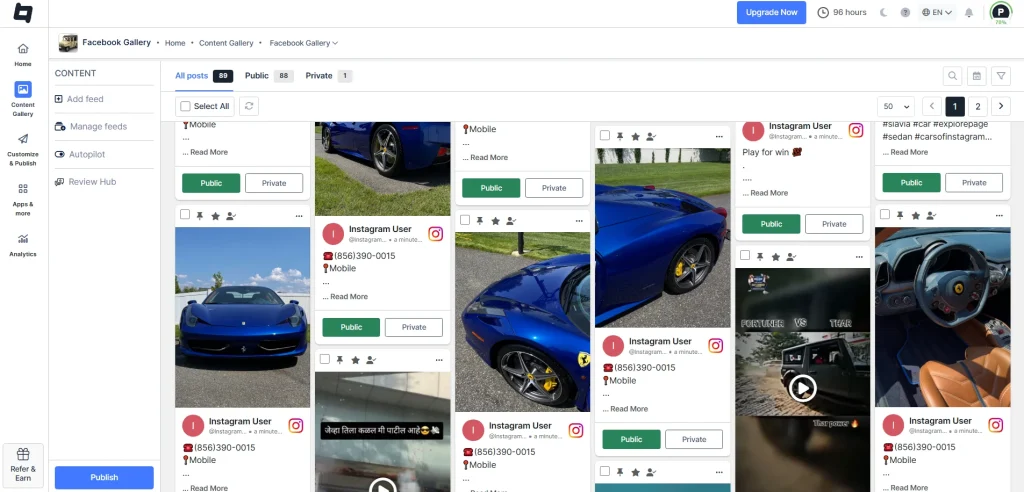1024x492 pixels.
Task: Star the steering wheel interior post
Action: [916, 215]
